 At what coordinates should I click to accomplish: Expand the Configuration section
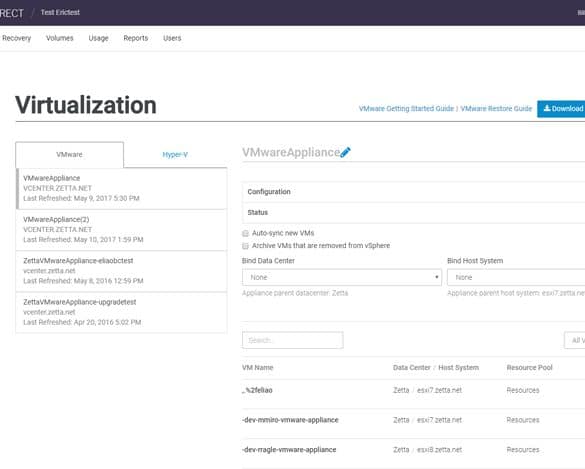pyautogui.click(x=413, y=192)
